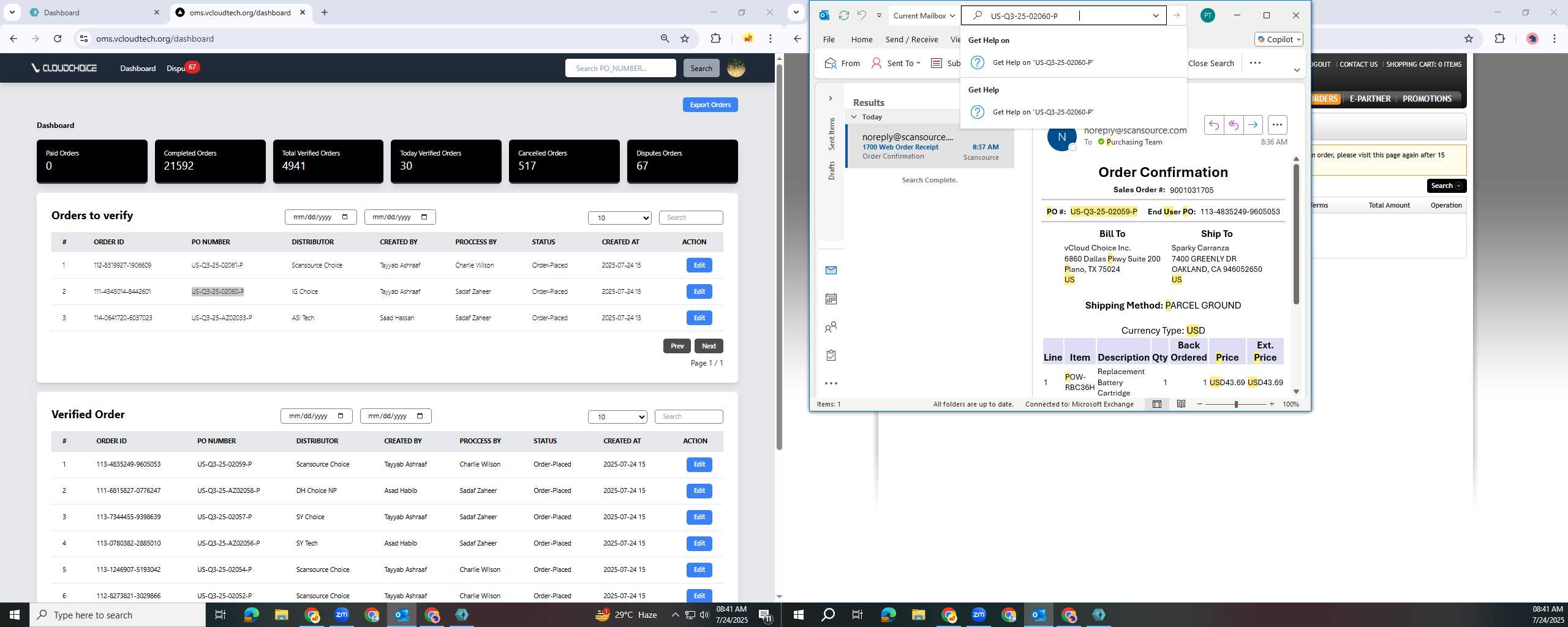Viewport: 1568px width, 627px height.
Task: Open more message actions ellipsis
Action: [x=1277, y=125]
